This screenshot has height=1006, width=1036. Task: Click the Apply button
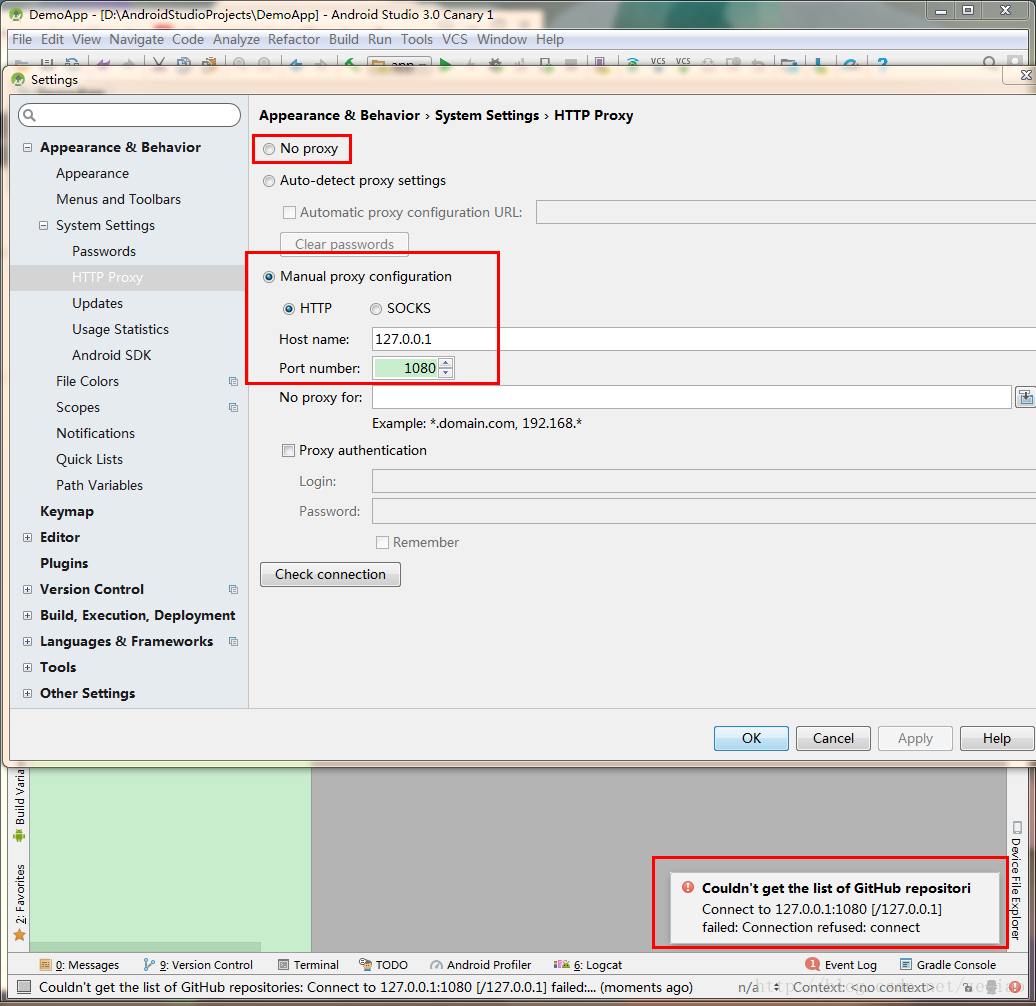click(915, 738)
